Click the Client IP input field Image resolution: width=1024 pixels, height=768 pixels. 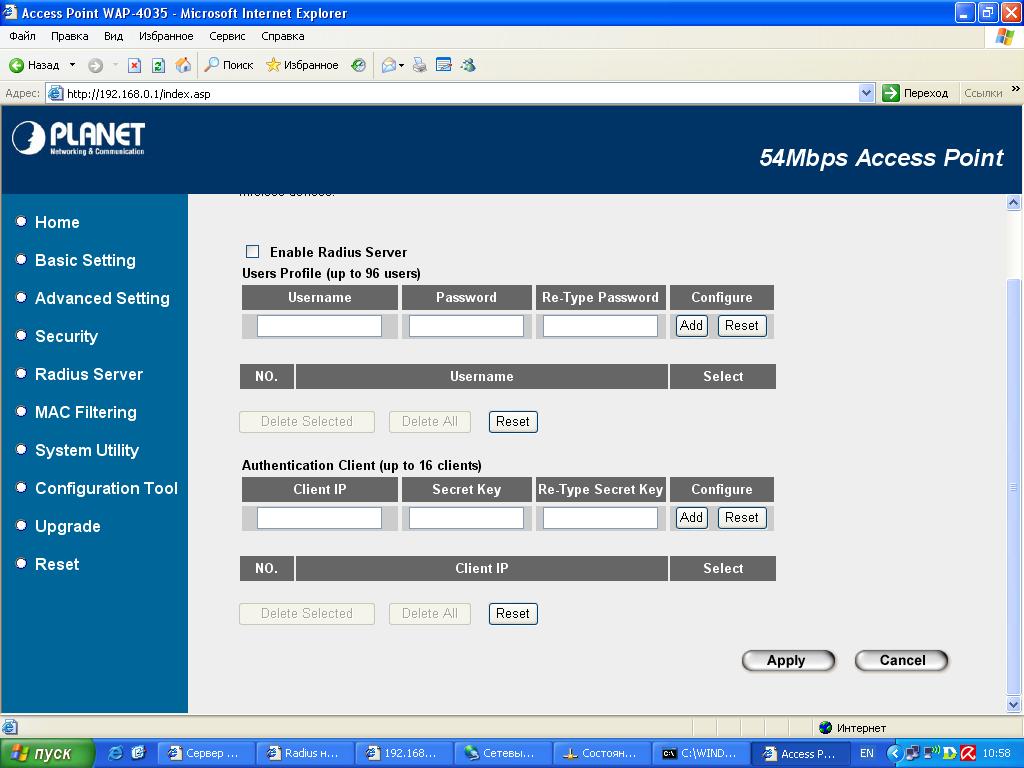(x=319, y=517)
